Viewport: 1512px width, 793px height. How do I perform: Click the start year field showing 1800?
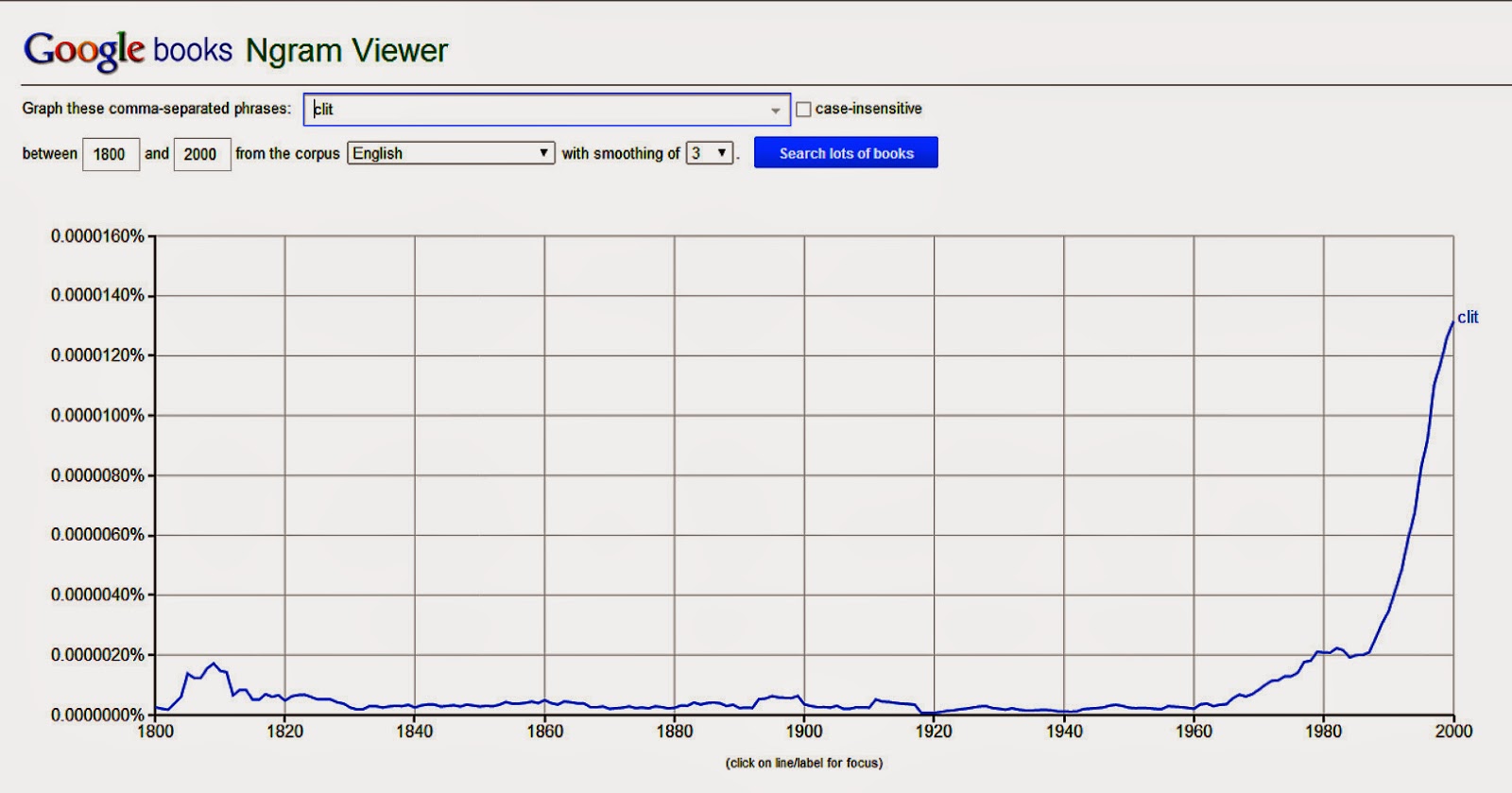click(x=111, y=154)
